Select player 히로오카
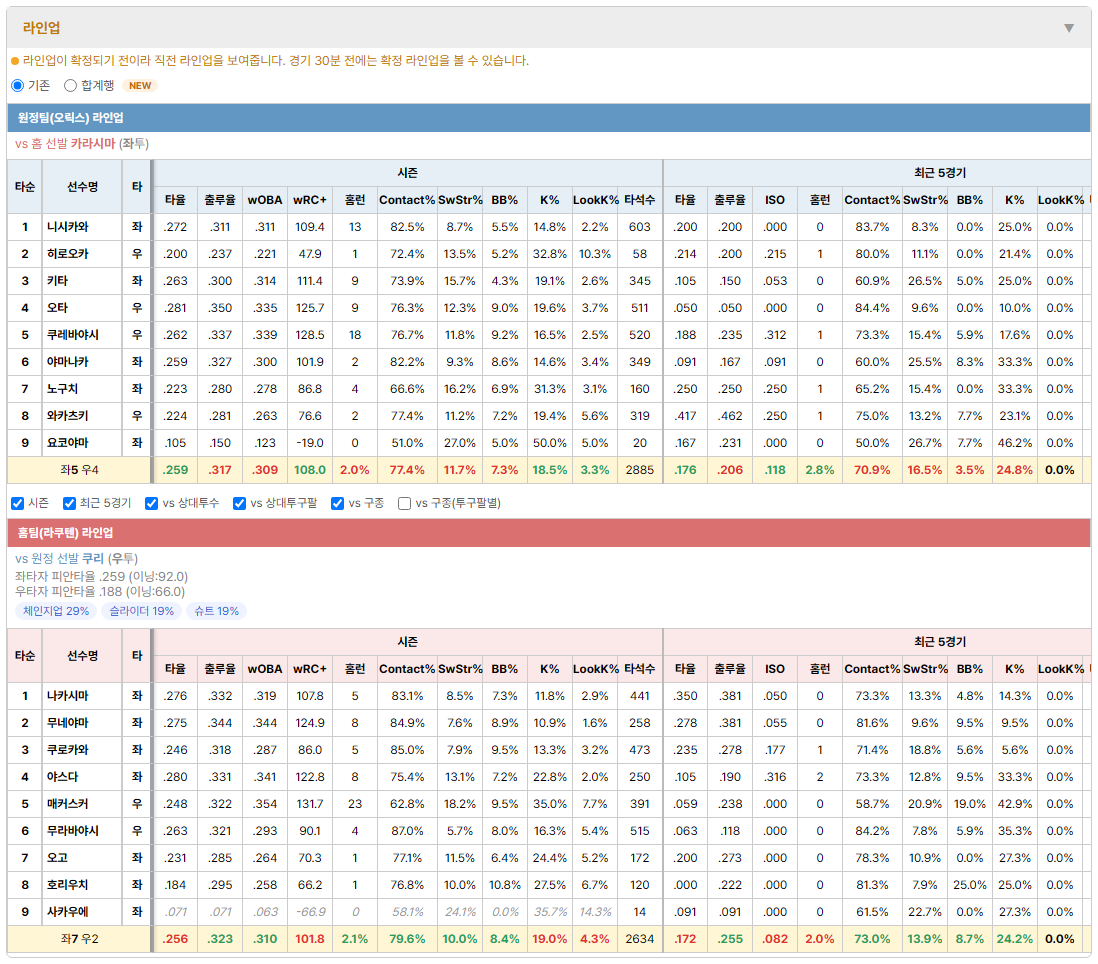The image size is (1098, 964). pyautogui.click(x=68, y=254)
